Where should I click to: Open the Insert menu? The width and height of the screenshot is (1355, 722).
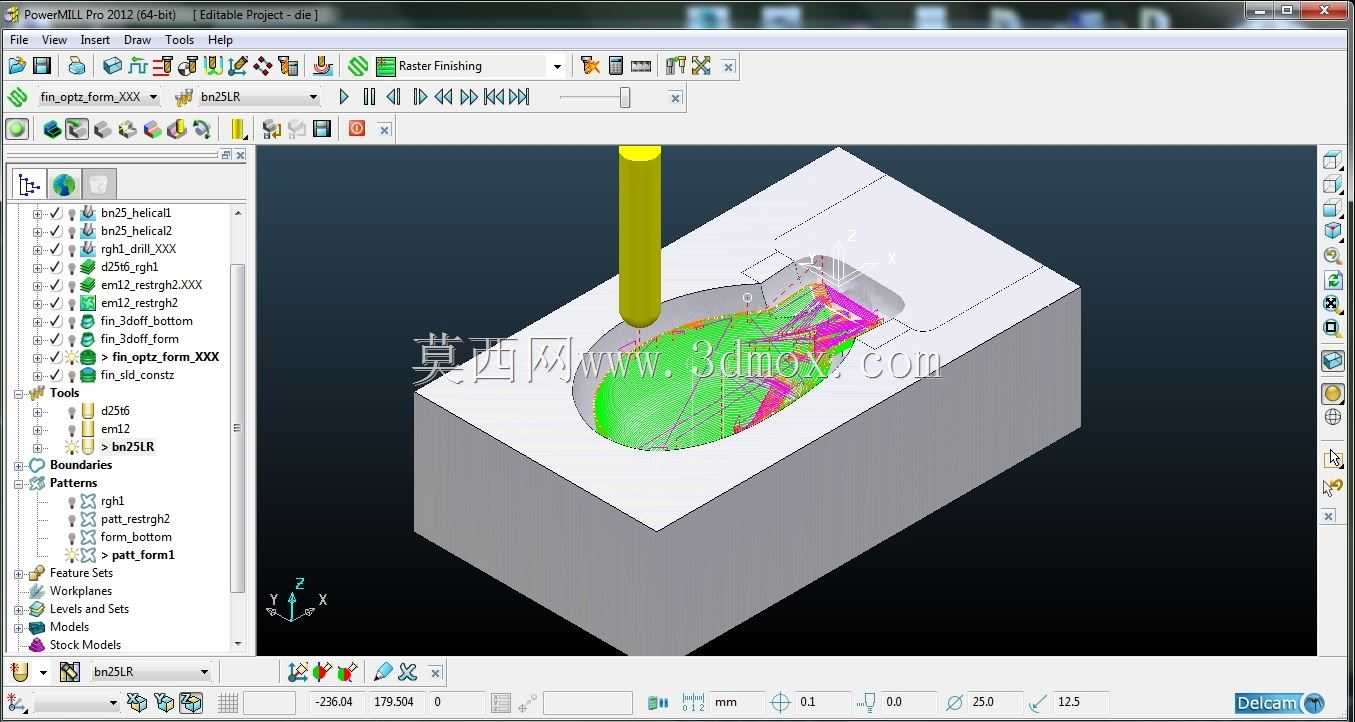point(95,40)
